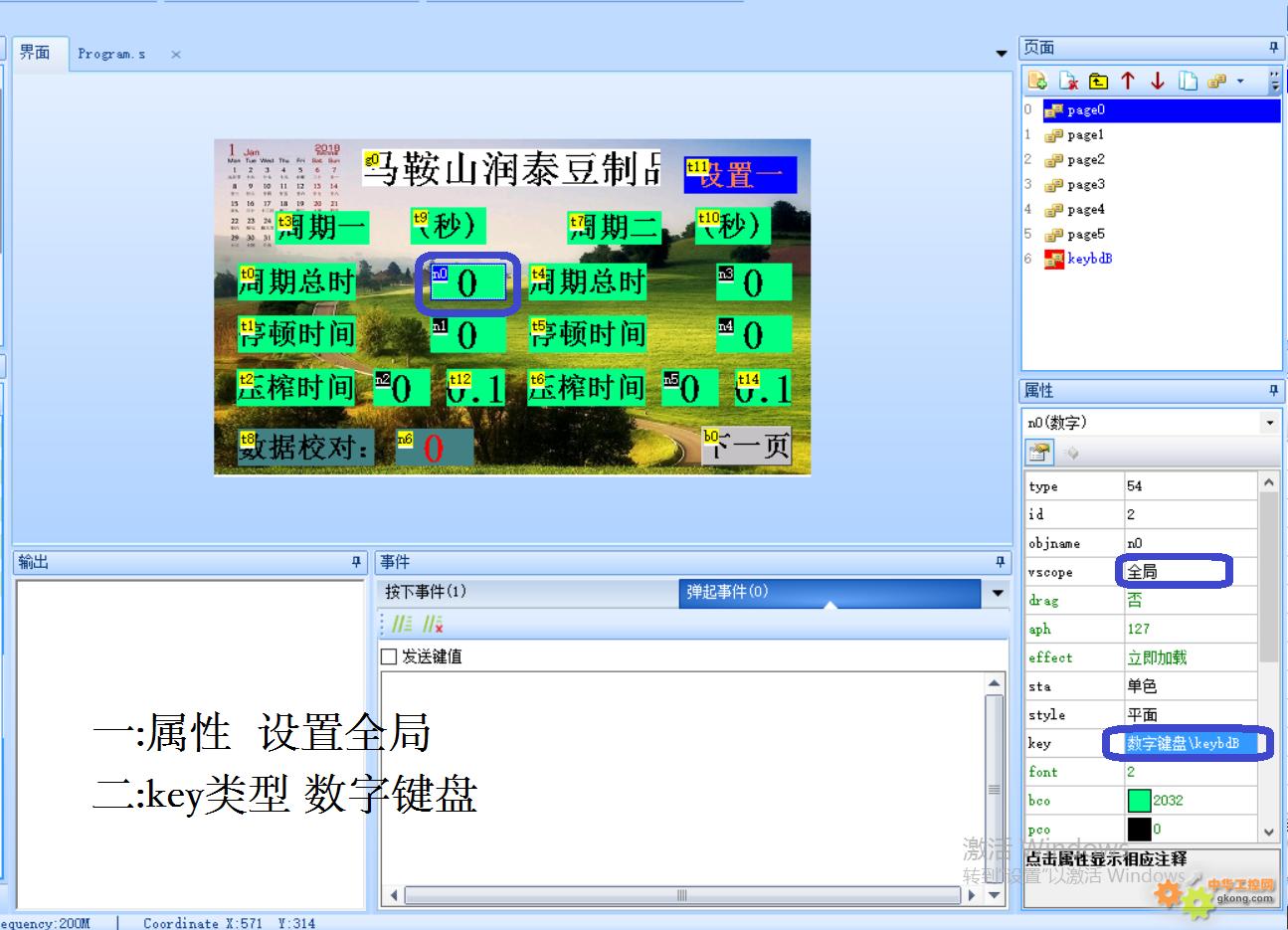Click the delete page icon

1068,82
